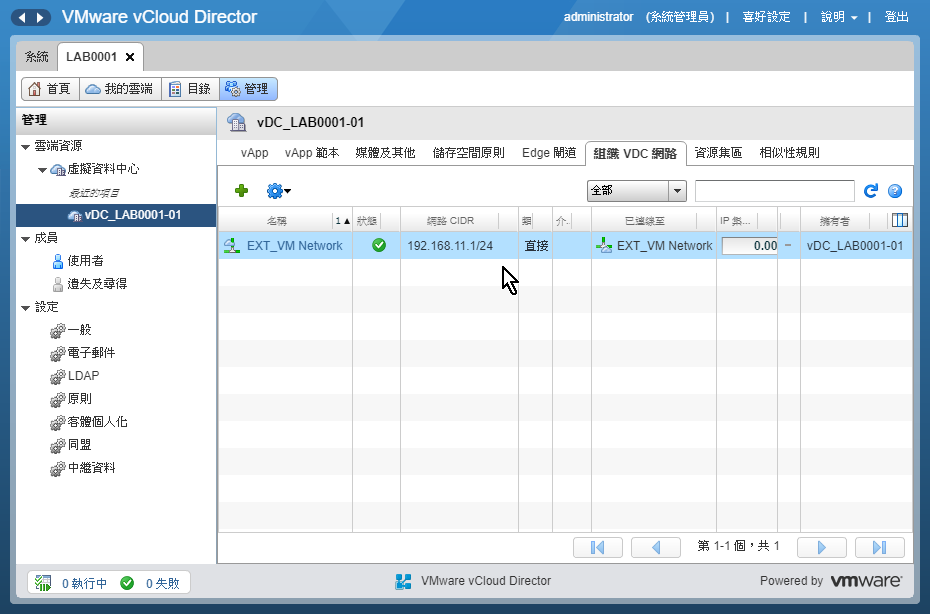This screenshot has width=930, height=614.
Task: Click EXT_VM Network in 已連線至 column
Action: click(664, 246)
